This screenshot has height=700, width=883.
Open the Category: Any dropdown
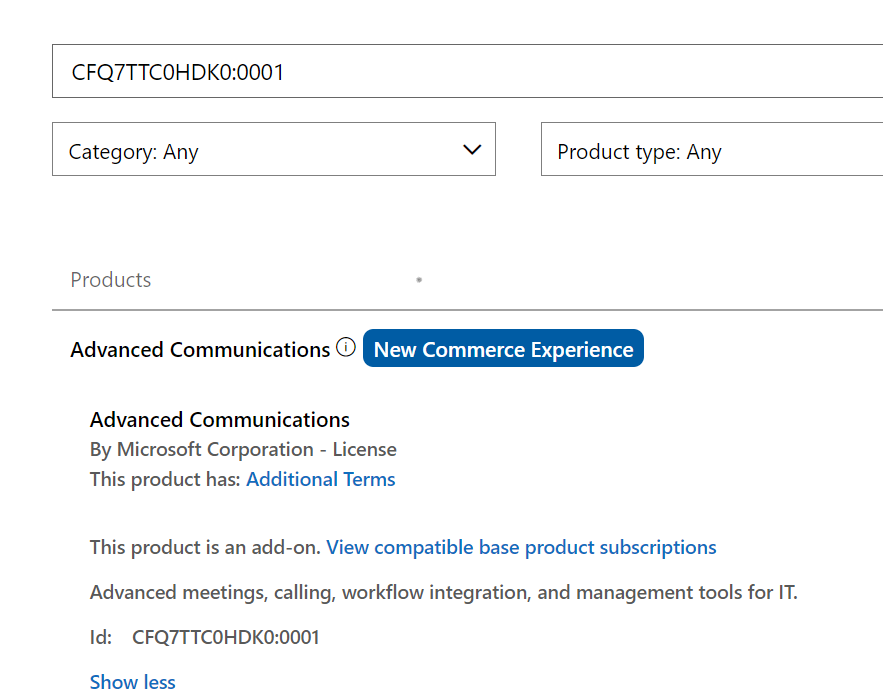274,149
